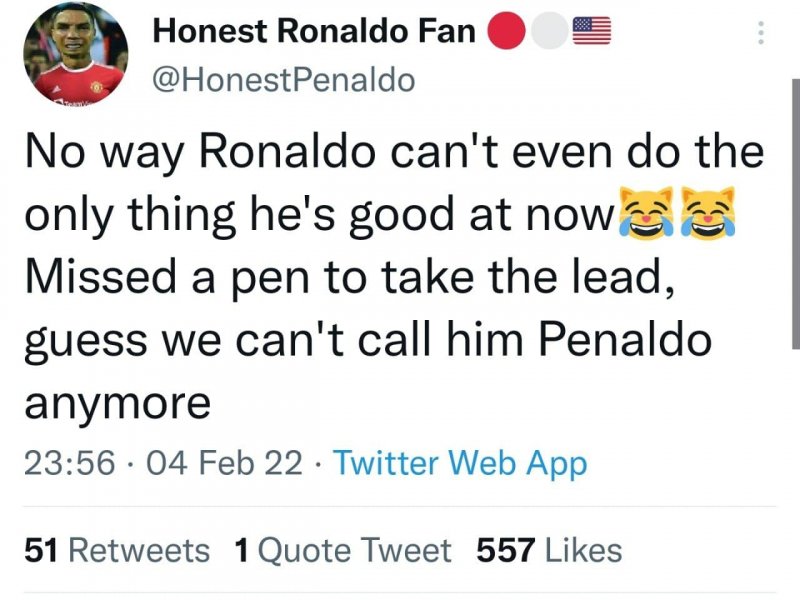Click the white circle emoji beside the name

(x=548, y=32)
